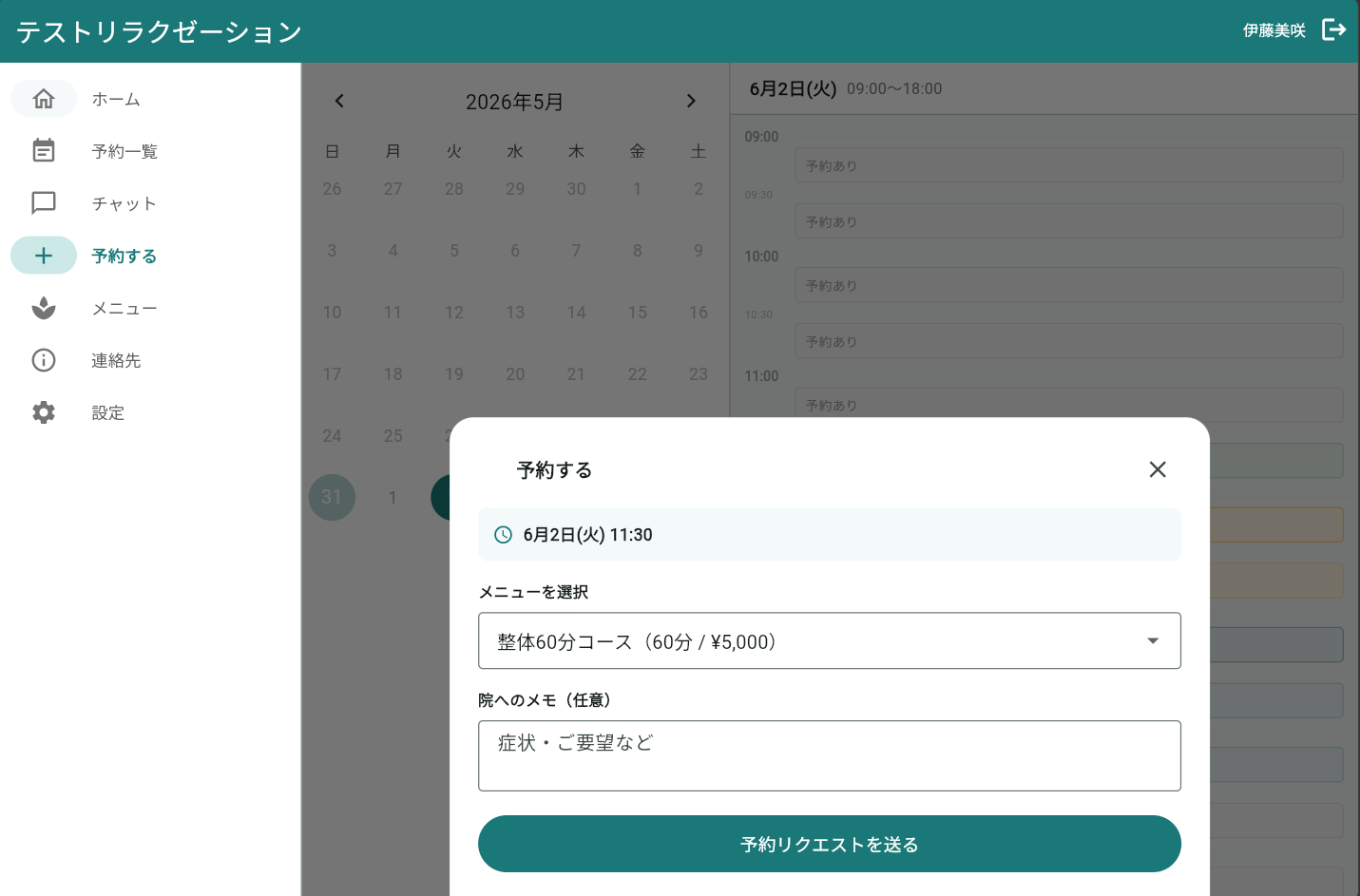Open the 連絡先 sidebar item
Image resolution: width=1360 pixels, height=896 pixels.
[x=116, y=360]
